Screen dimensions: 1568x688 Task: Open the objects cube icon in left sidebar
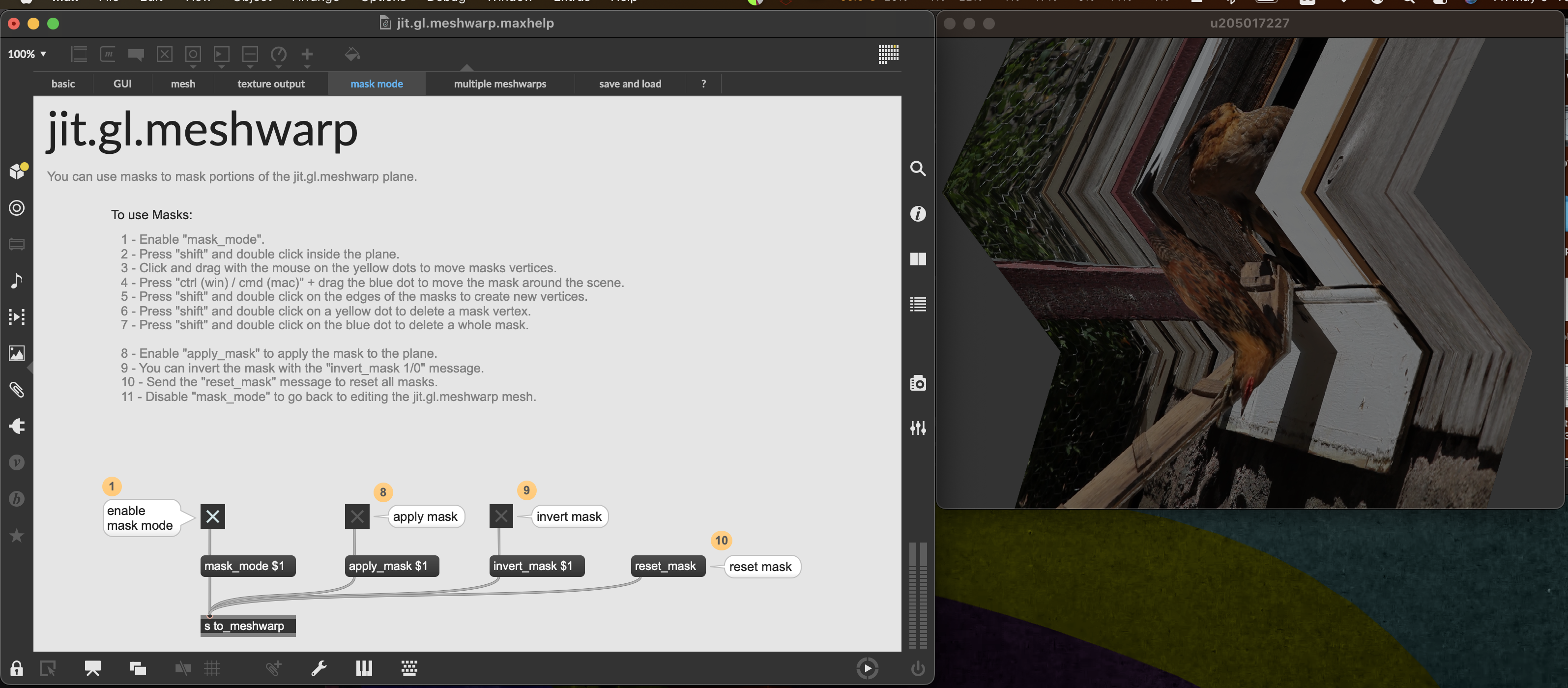click(x=18, y=171)
